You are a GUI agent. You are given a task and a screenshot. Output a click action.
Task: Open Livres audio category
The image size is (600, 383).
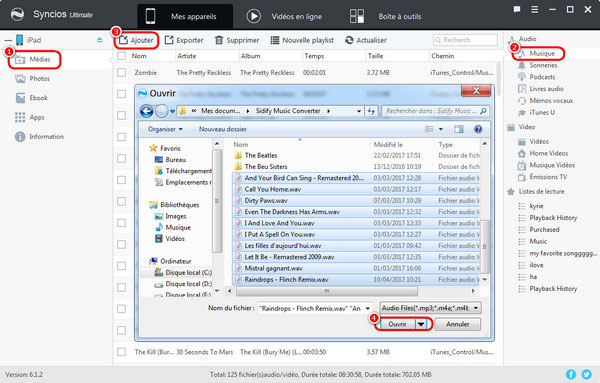pos(546,89)
